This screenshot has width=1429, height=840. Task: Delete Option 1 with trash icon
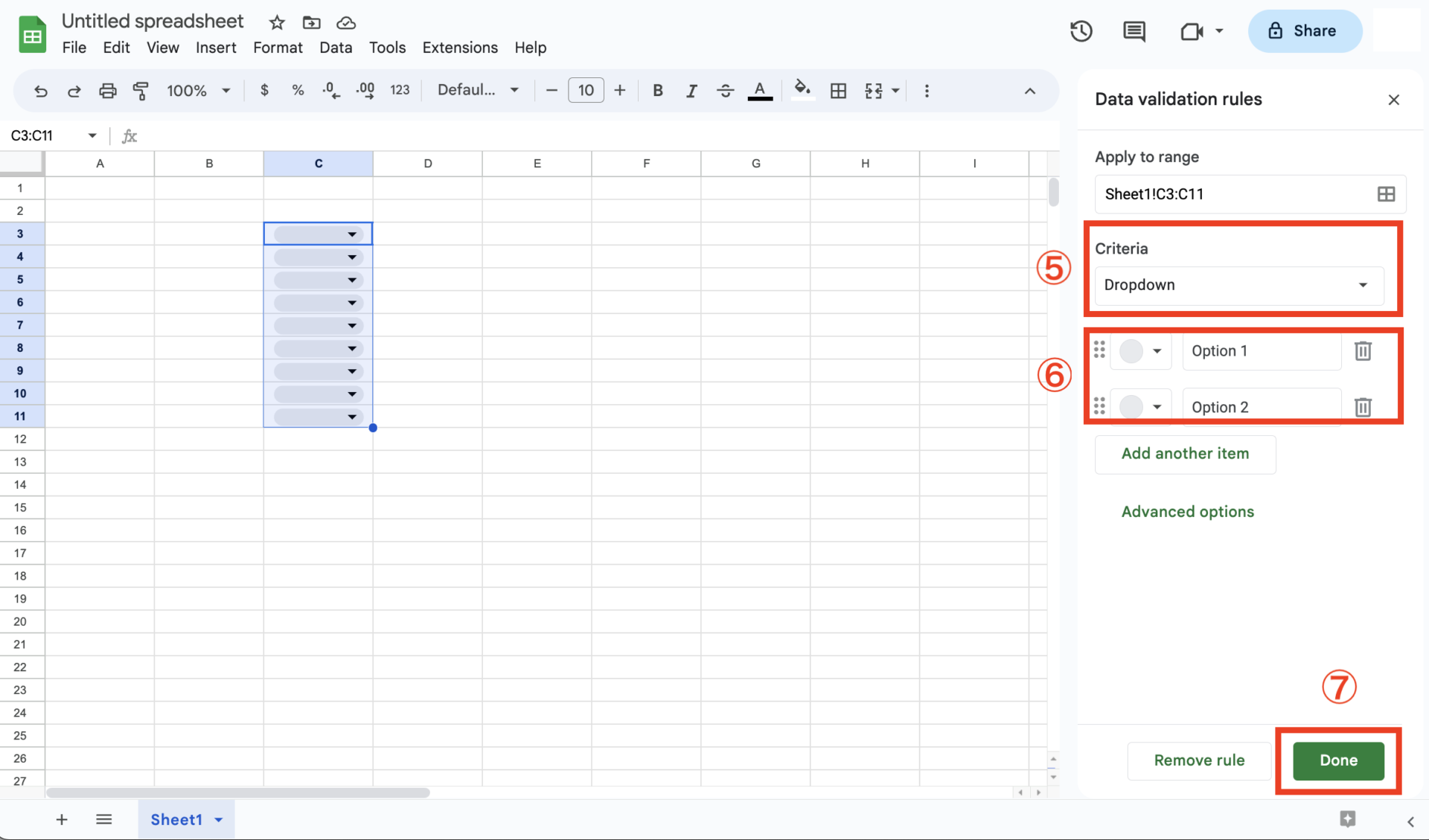pyautogui.click(x=1363, y=351)
